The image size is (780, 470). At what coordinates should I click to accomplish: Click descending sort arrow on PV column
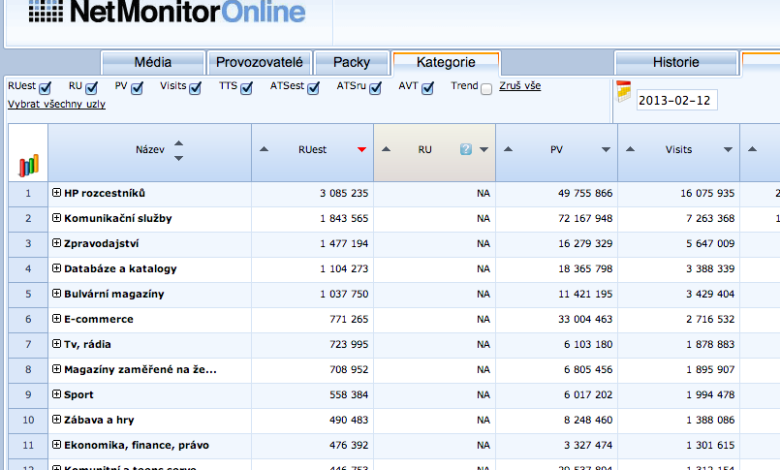point(606,150)
